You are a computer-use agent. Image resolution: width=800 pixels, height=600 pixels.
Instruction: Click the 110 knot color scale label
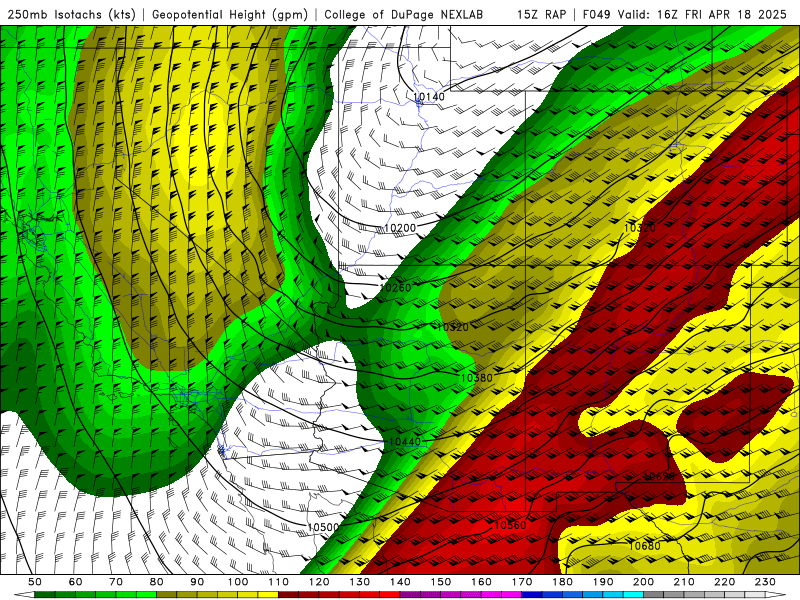pyautogui.click(x=278, y=582)
